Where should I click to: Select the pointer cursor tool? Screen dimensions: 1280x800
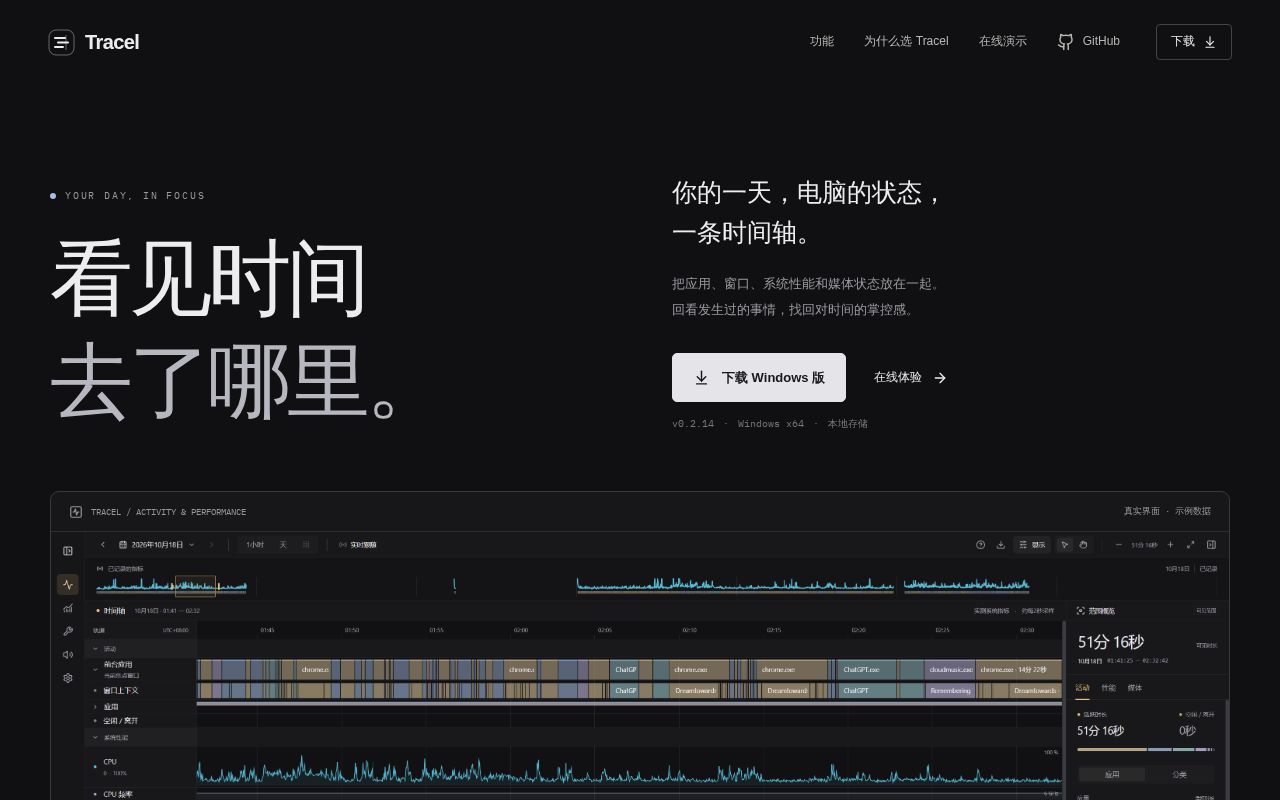(1064, 545)
